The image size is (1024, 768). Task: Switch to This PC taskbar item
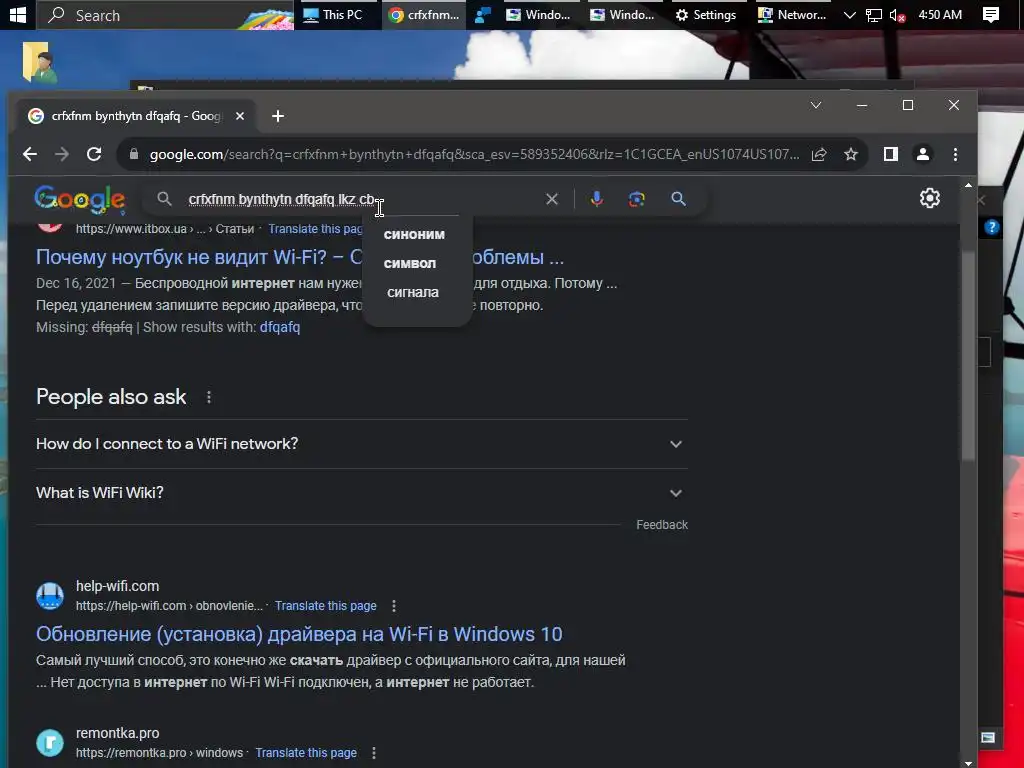click(x=333, y=14)
